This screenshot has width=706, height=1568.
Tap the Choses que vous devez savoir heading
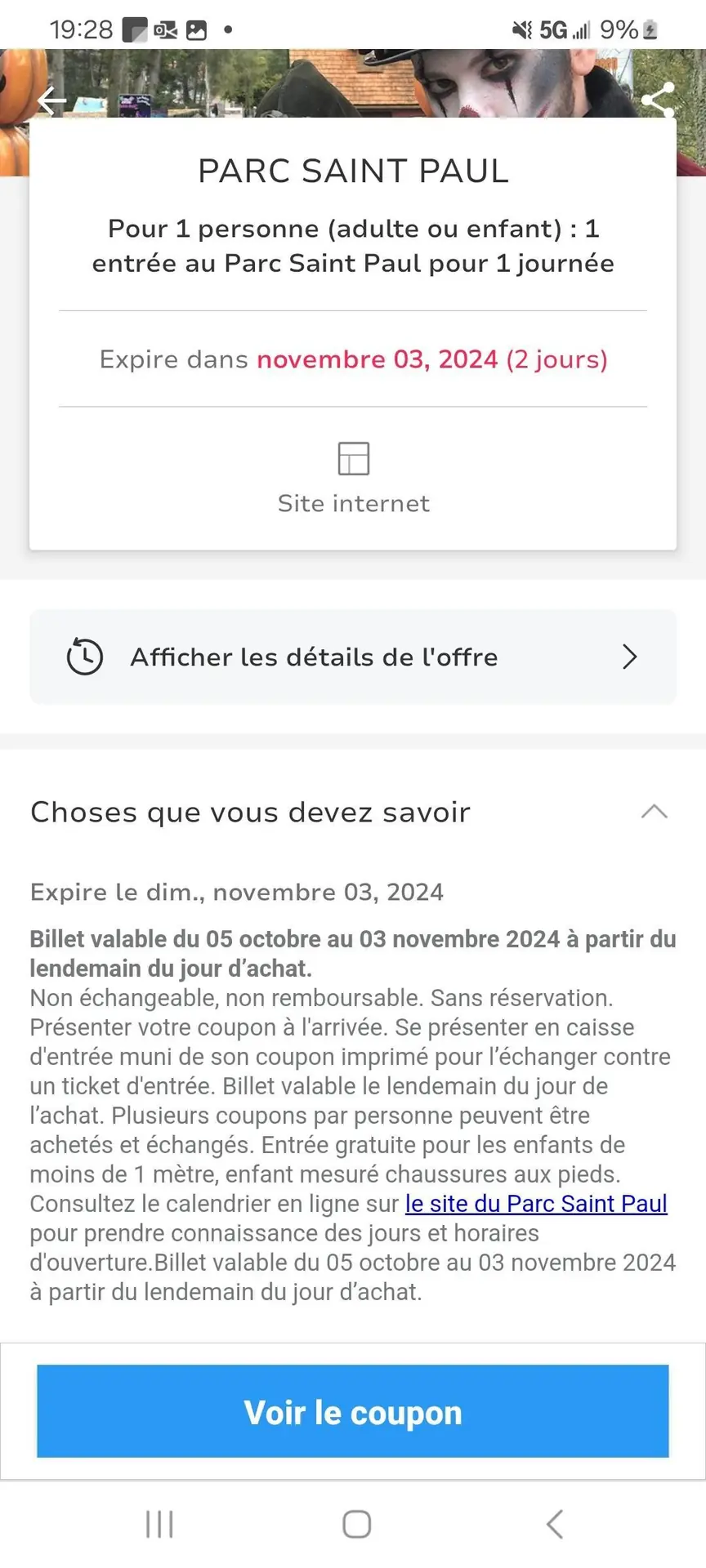point(250,813)
